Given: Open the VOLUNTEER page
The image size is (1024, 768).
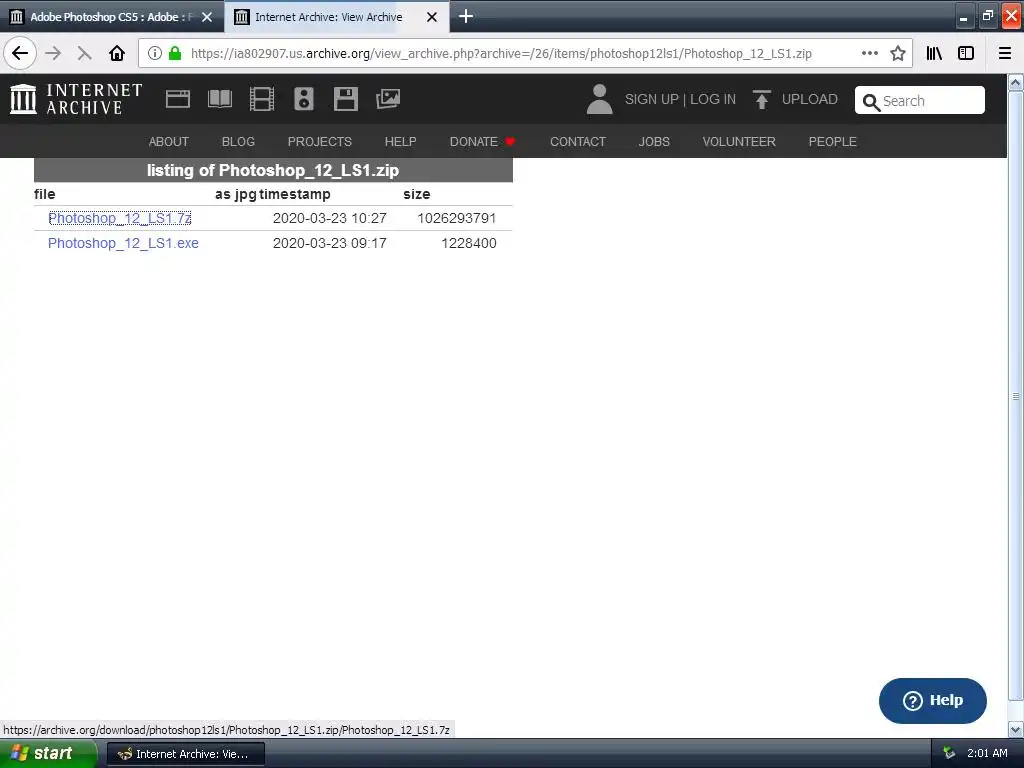Looking at the screenshot, I should point(739,142).
